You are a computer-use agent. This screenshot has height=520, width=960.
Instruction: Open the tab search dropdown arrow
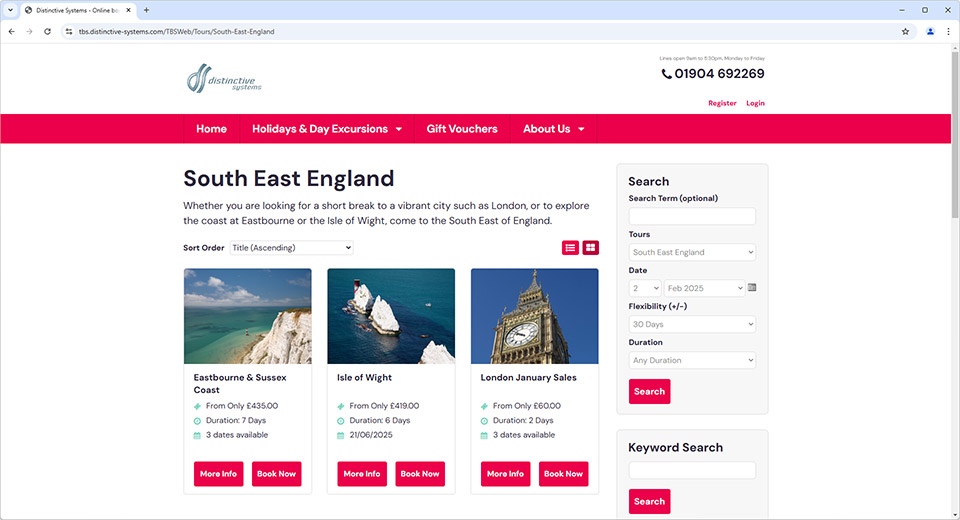point(10,10)
